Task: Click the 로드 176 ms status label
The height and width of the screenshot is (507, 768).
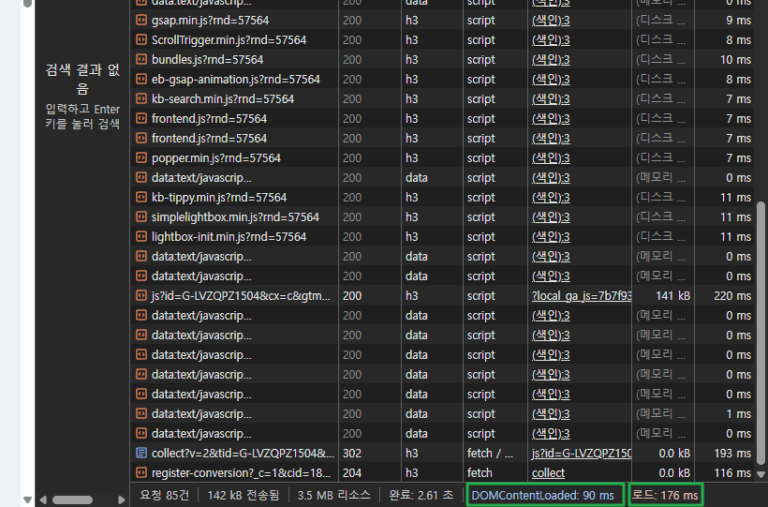Action: click(665, 494)
